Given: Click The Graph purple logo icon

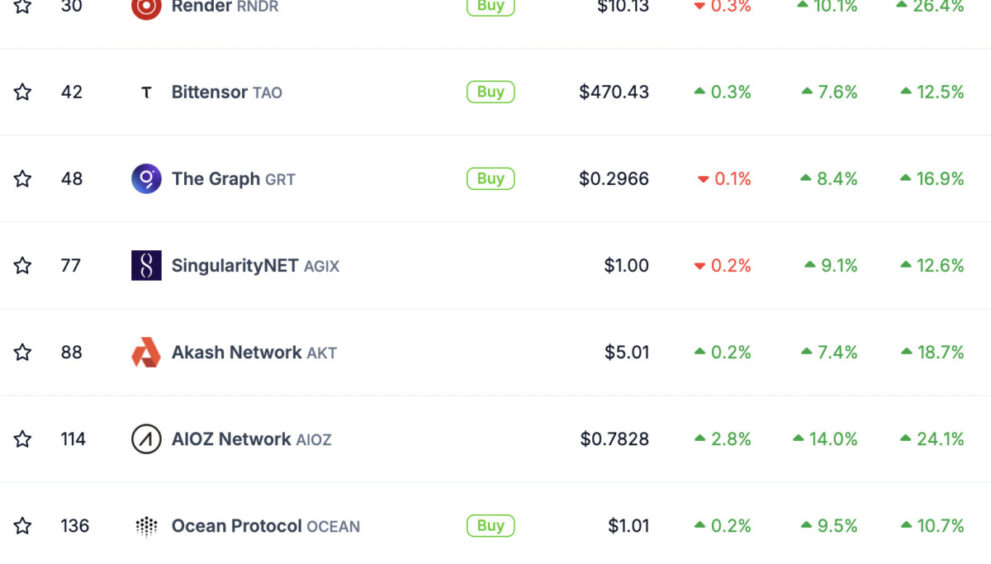Looking at the screenshot, I should point(146,179).
